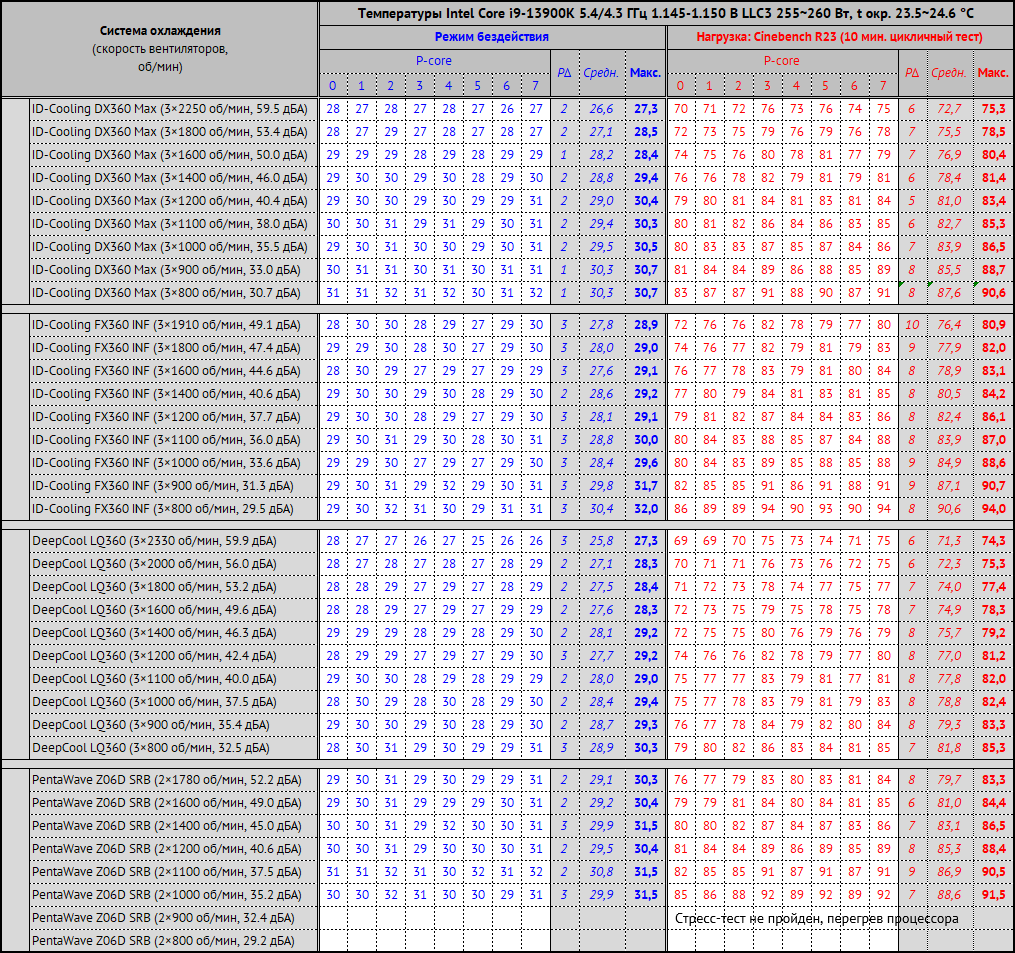Select the red load 'P-core' header
1015x953 pixels.
click(781, 61)
